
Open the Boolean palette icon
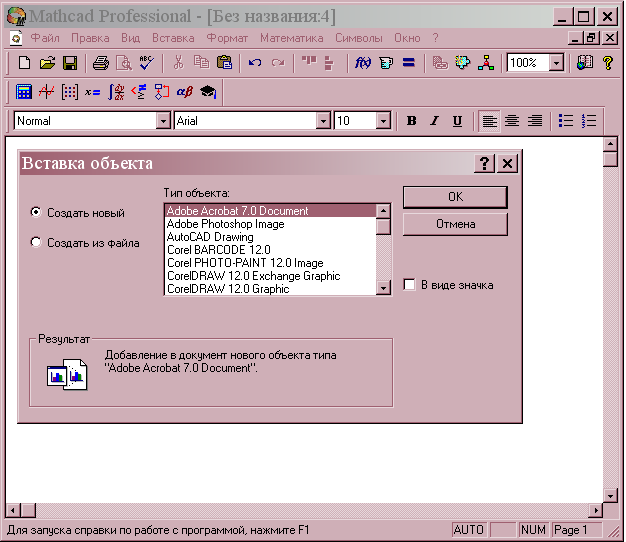[139, 92]
